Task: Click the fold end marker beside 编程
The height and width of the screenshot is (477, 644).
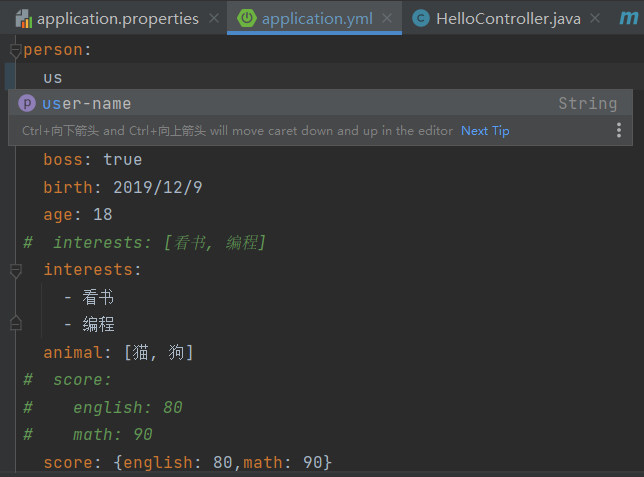Action: 15,324
